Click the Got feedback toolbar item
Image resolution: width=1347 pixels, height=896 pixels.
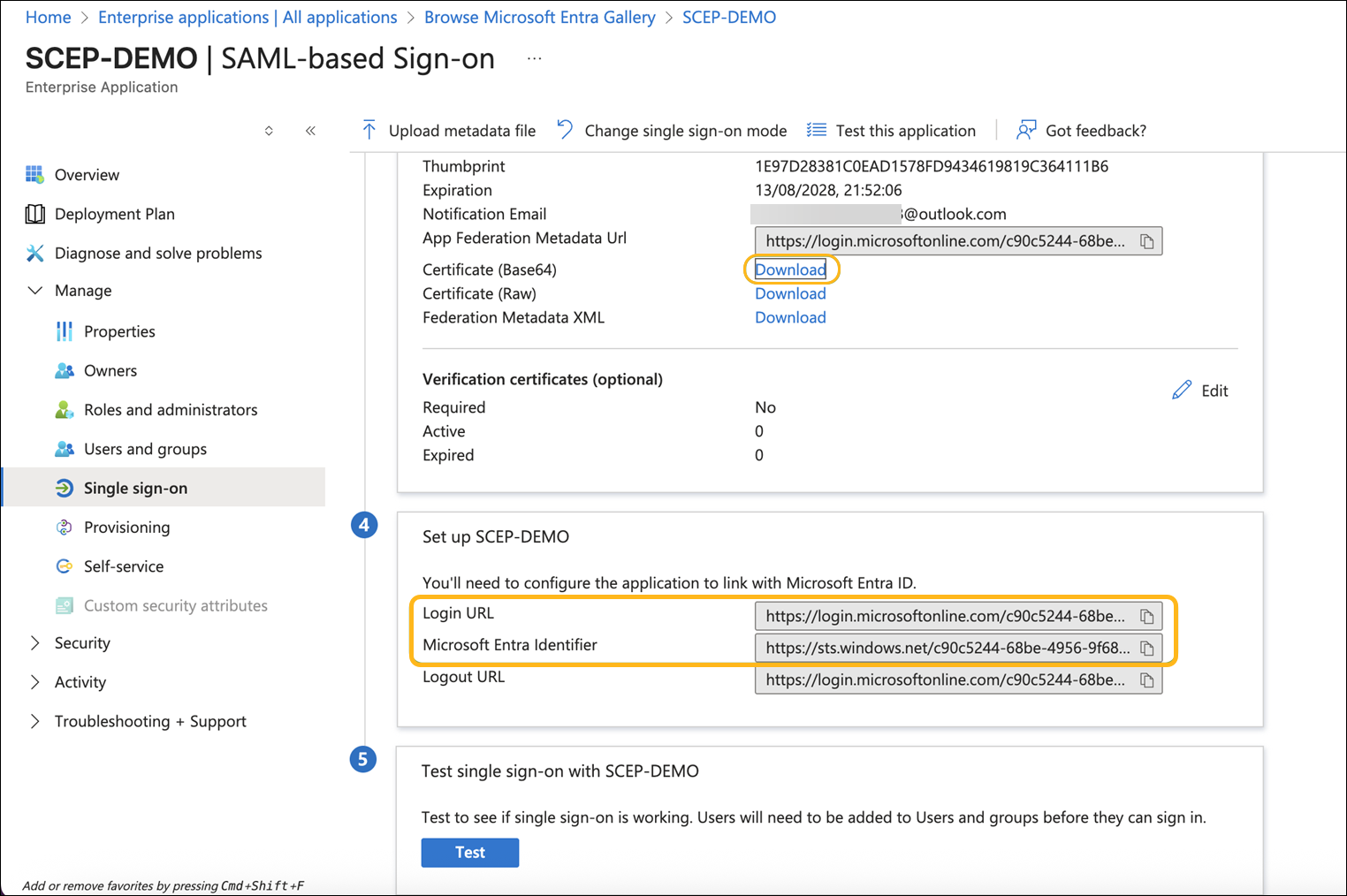click(1081, 131)
